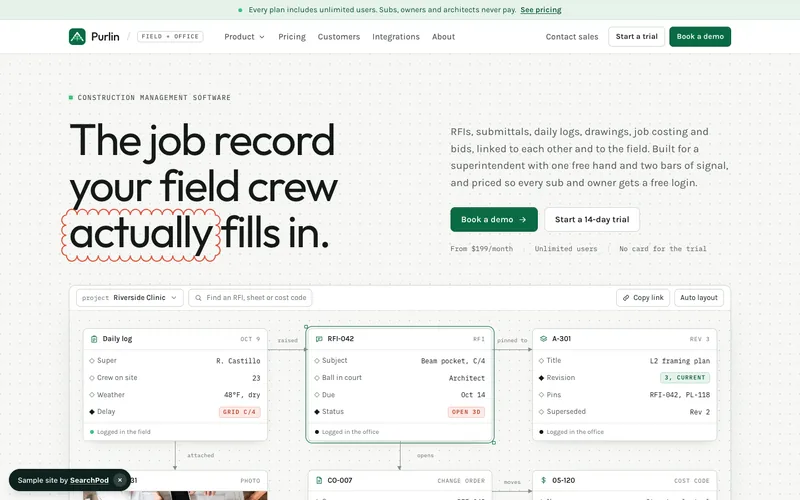Click Start a trial header button
Screen dimensions: 800x500
point(636,37)
